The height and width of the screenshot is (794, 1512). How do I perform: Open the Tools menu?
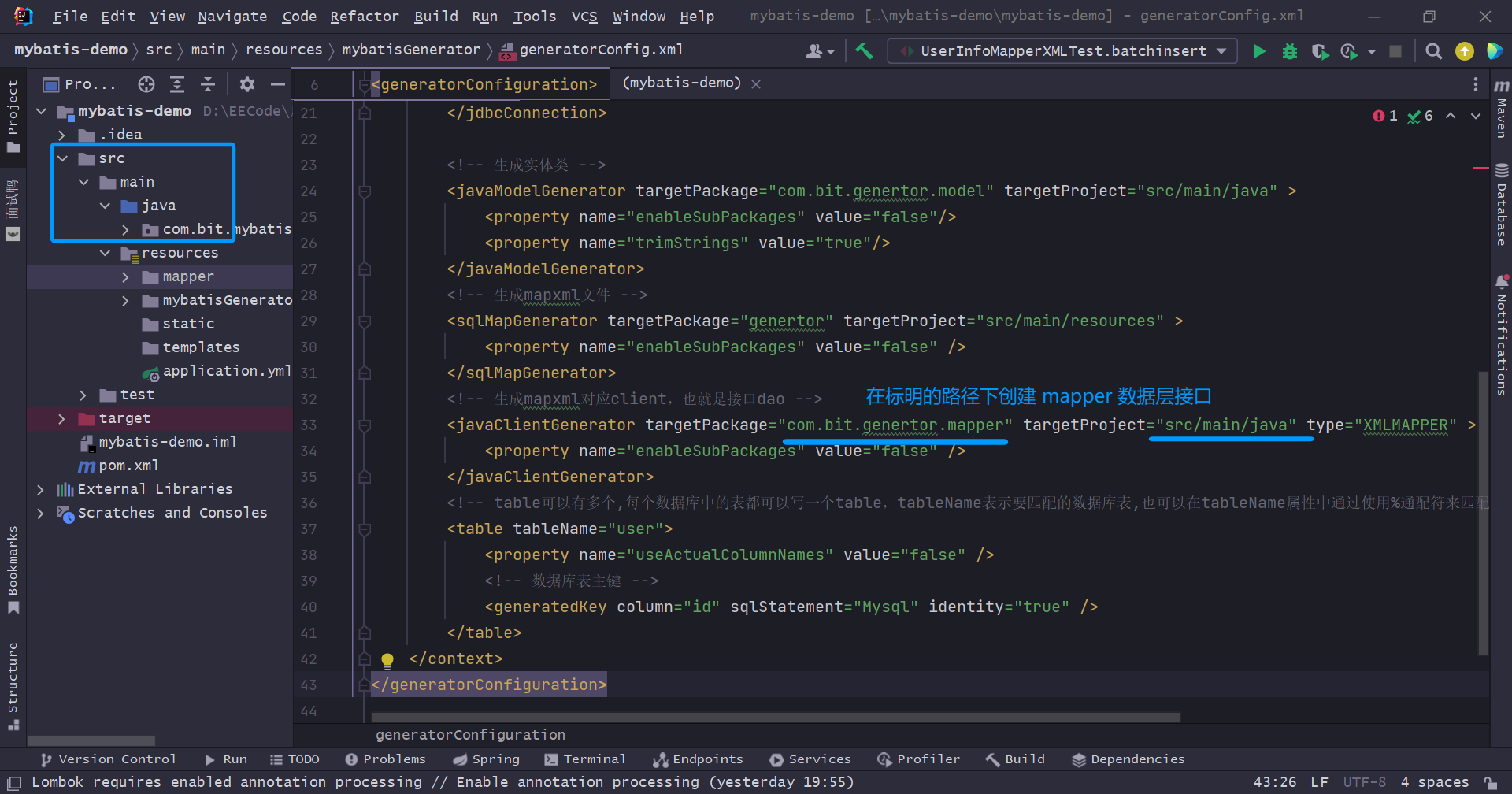(x=535, y=16)
